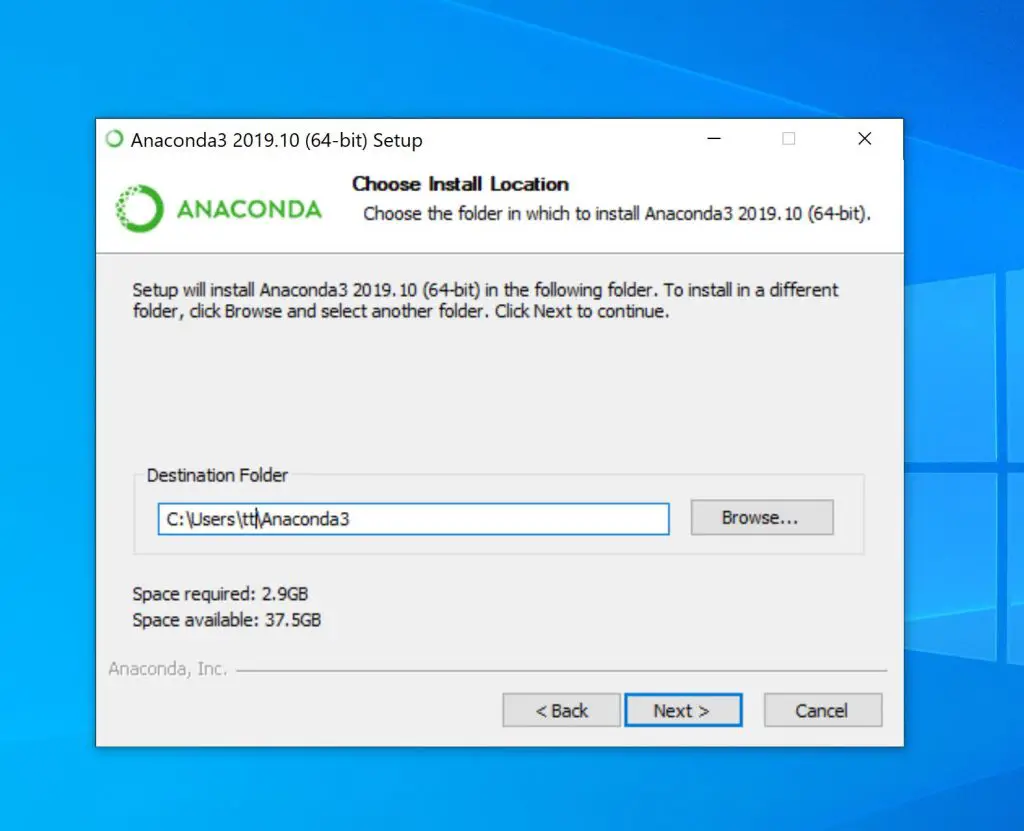Close the Anaconda3 Setup window

[x=865, y=138]
